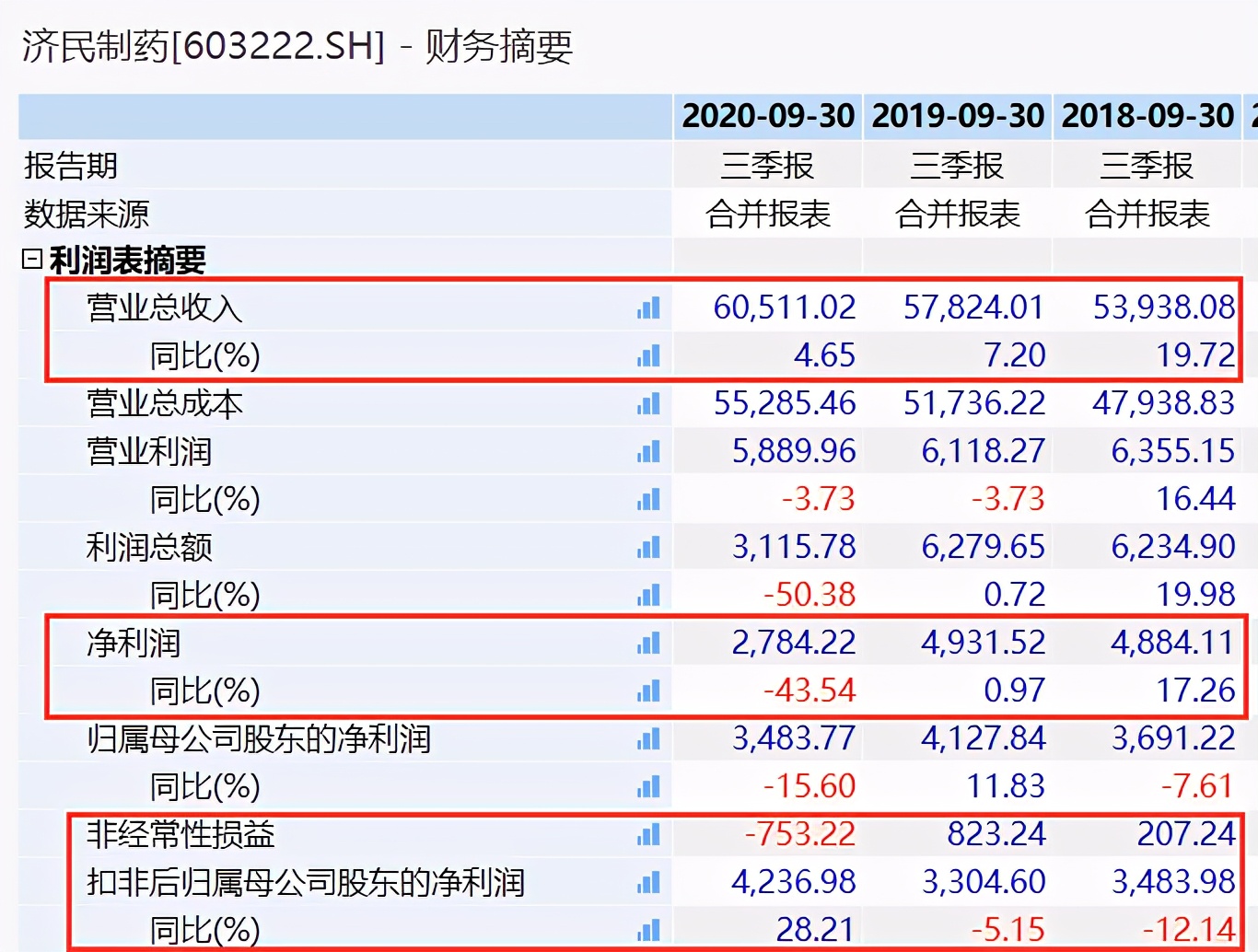
Task: Select growth value -12.14
Action: [x=1189, y=930]
